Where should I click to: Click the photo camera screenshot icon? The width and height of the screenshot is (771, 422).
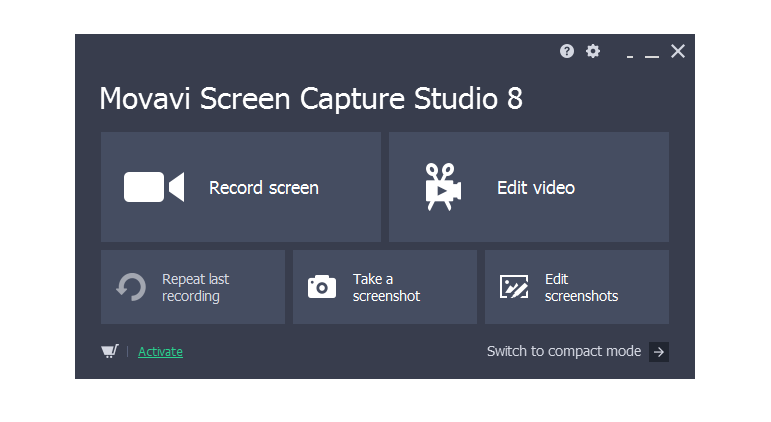322,287
